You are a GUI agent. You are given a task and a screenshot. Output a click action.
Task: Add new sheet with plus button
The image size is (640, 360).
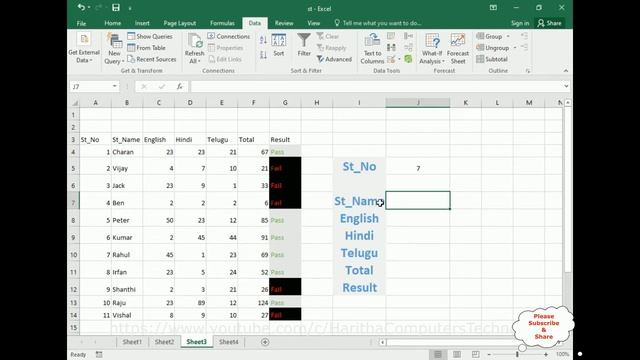pyautogui.click(x=265, y=342)
